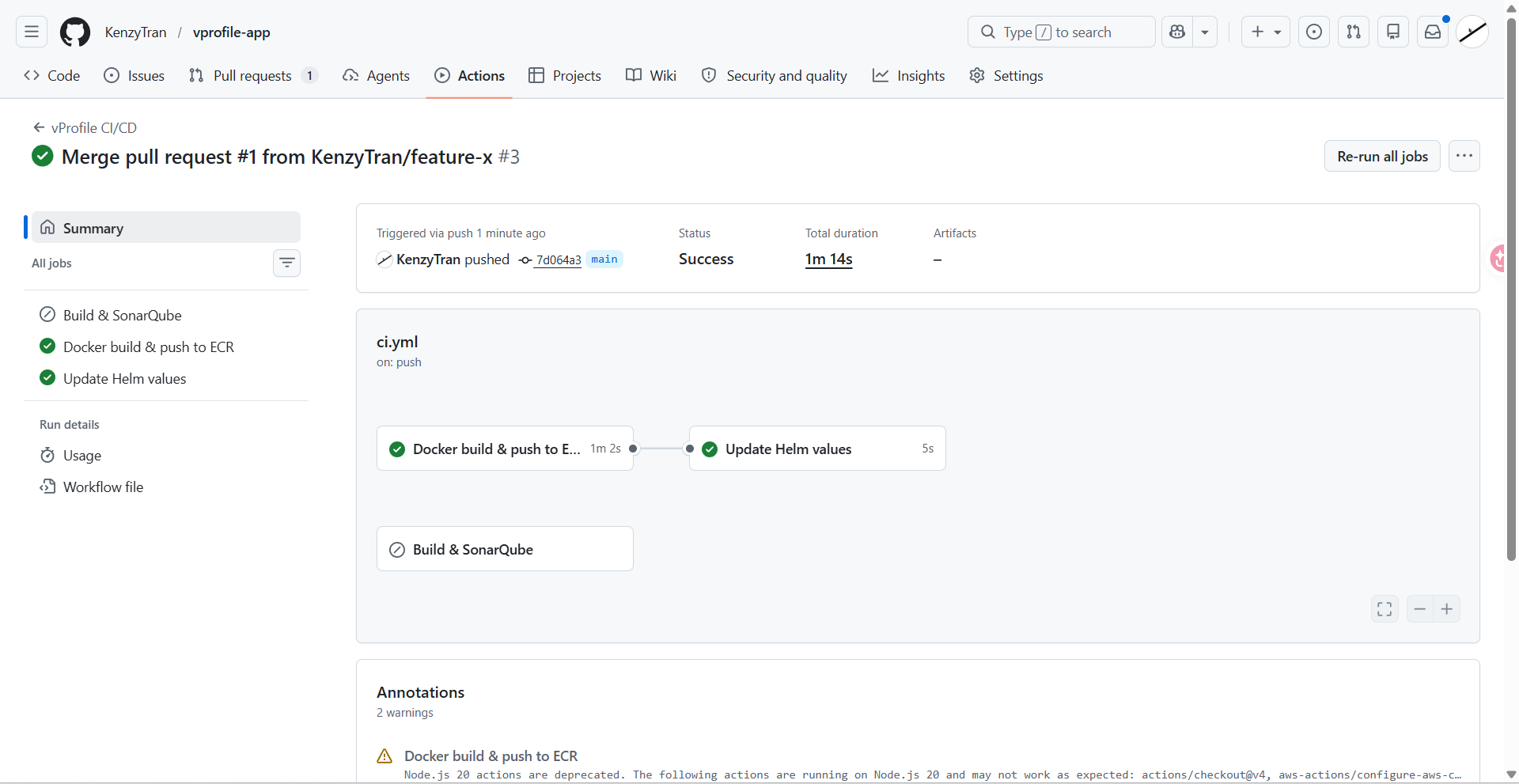
Task: Select the Actions tab
Action: 469,75
